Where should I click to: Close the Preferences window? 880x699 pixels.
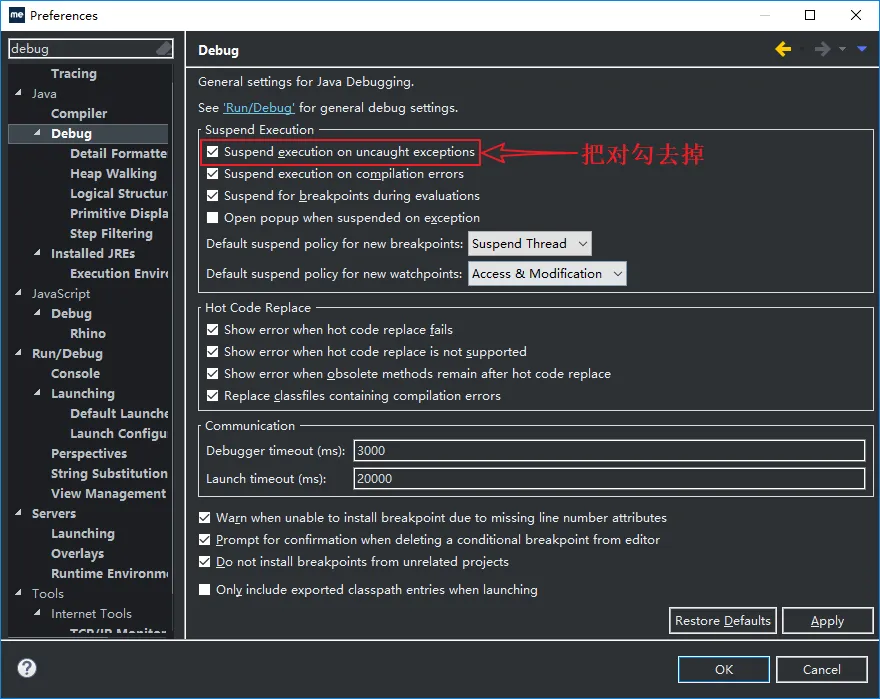tap(855, 15)
